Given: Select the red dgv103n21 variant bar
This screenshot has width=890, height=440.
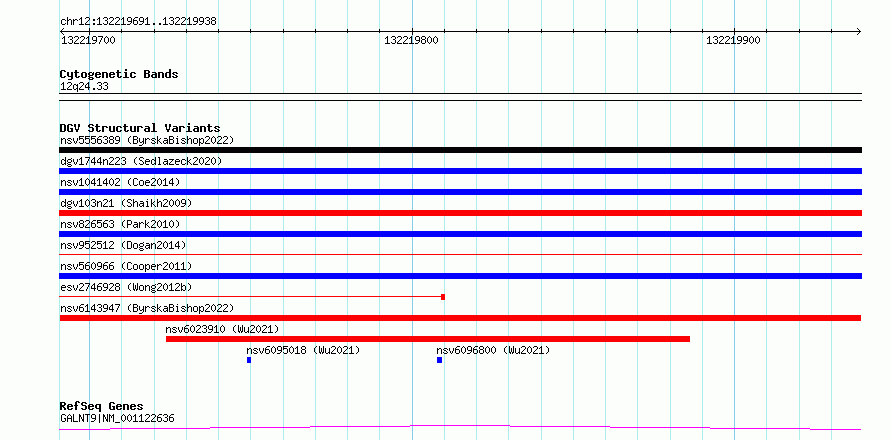Looking at the screenshot, I should tap(460, 213).
